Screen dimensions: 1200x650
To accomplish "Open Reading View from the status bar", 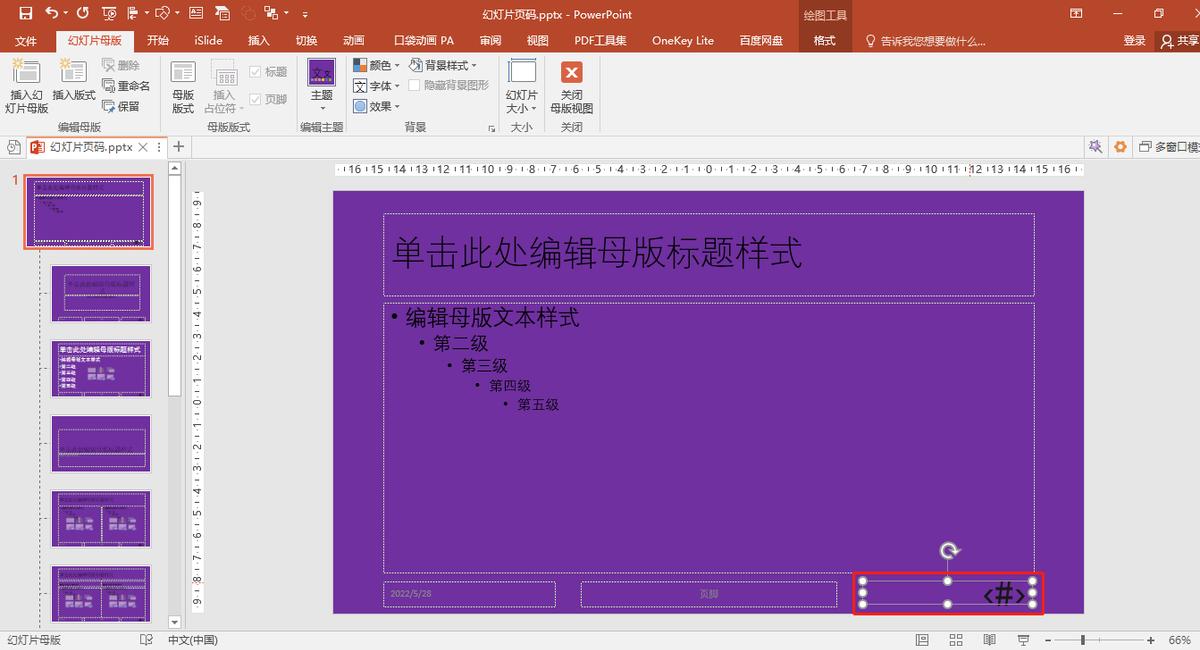I will pyautogui.click(x=988, y=638).
